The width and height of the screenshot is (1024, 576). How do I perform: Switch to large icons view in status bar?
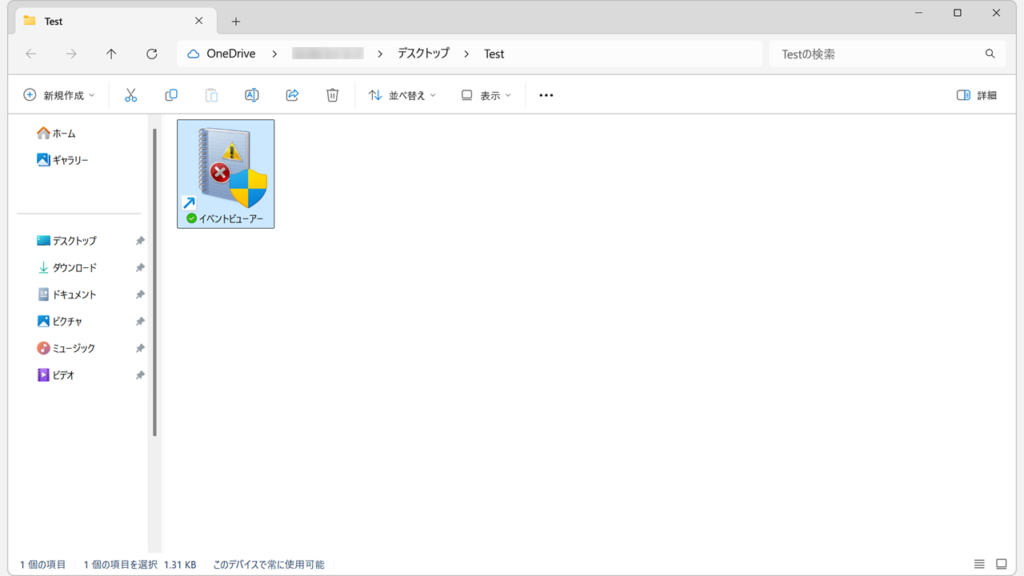click(x=1003, y=565)
